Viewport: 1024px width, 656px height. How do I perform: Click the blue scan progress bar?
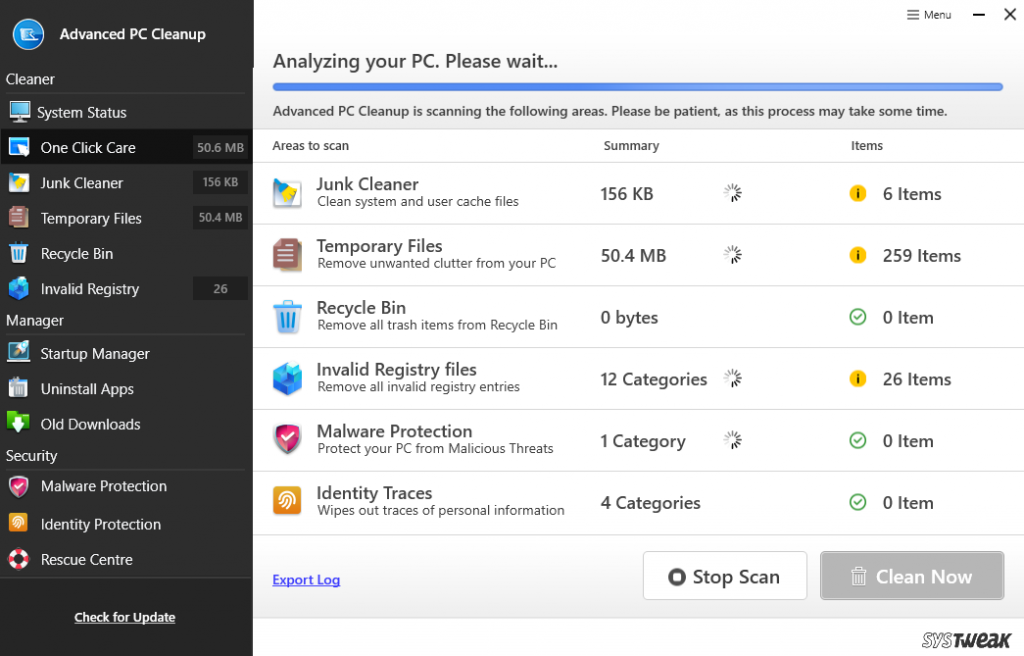[637, 87]
